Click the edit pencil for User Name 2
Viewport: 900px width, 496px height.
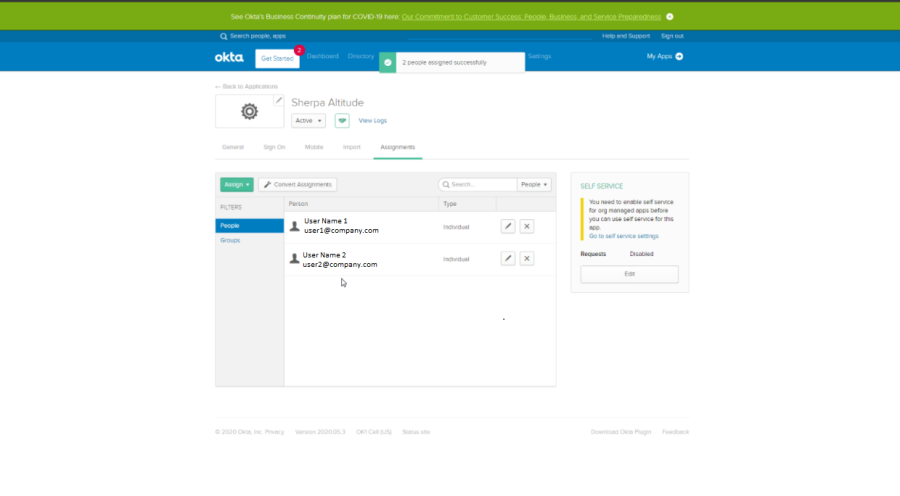tap(508, 259)
